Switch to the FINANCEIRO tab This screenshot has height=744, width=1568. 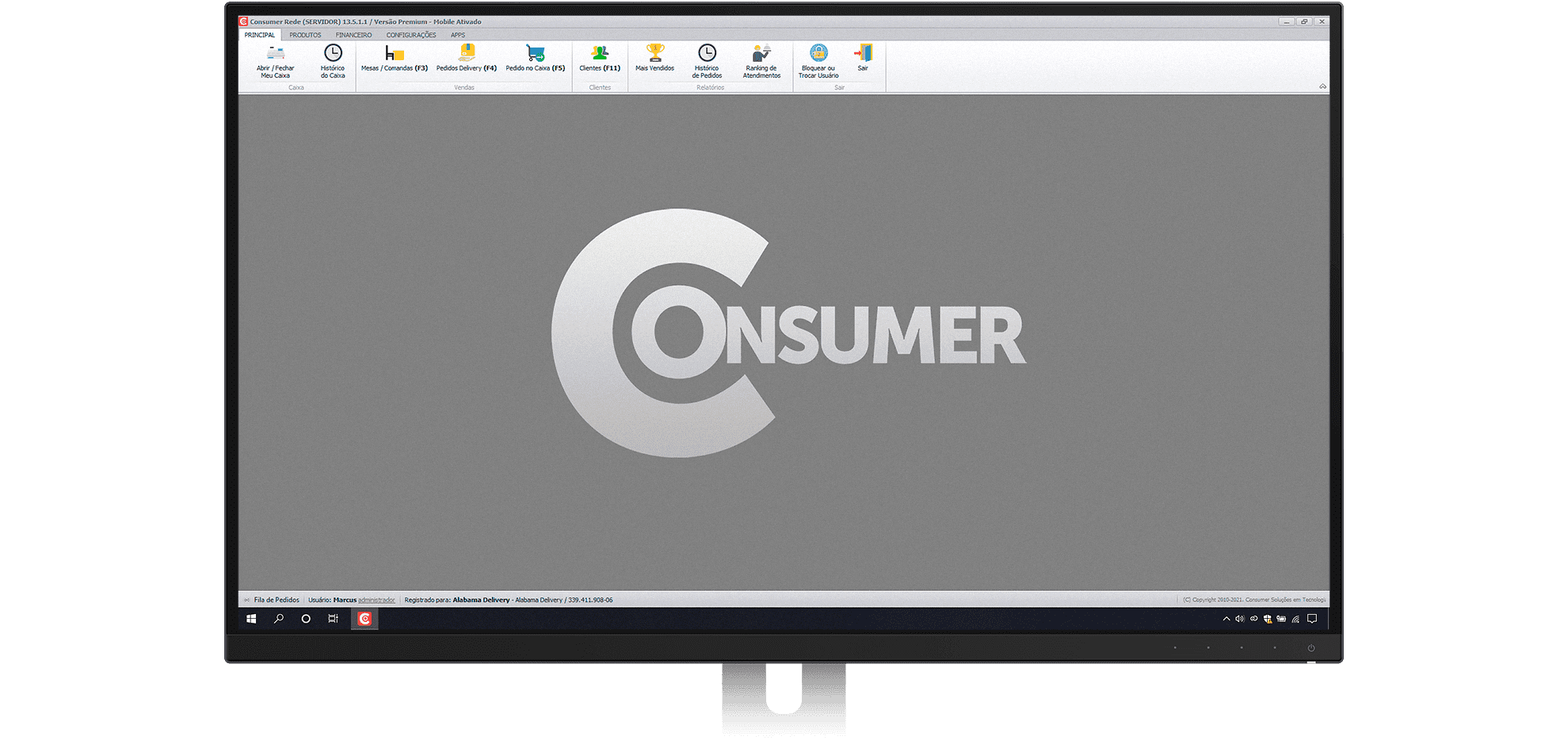pyautogui.click(x=353, y=35)
